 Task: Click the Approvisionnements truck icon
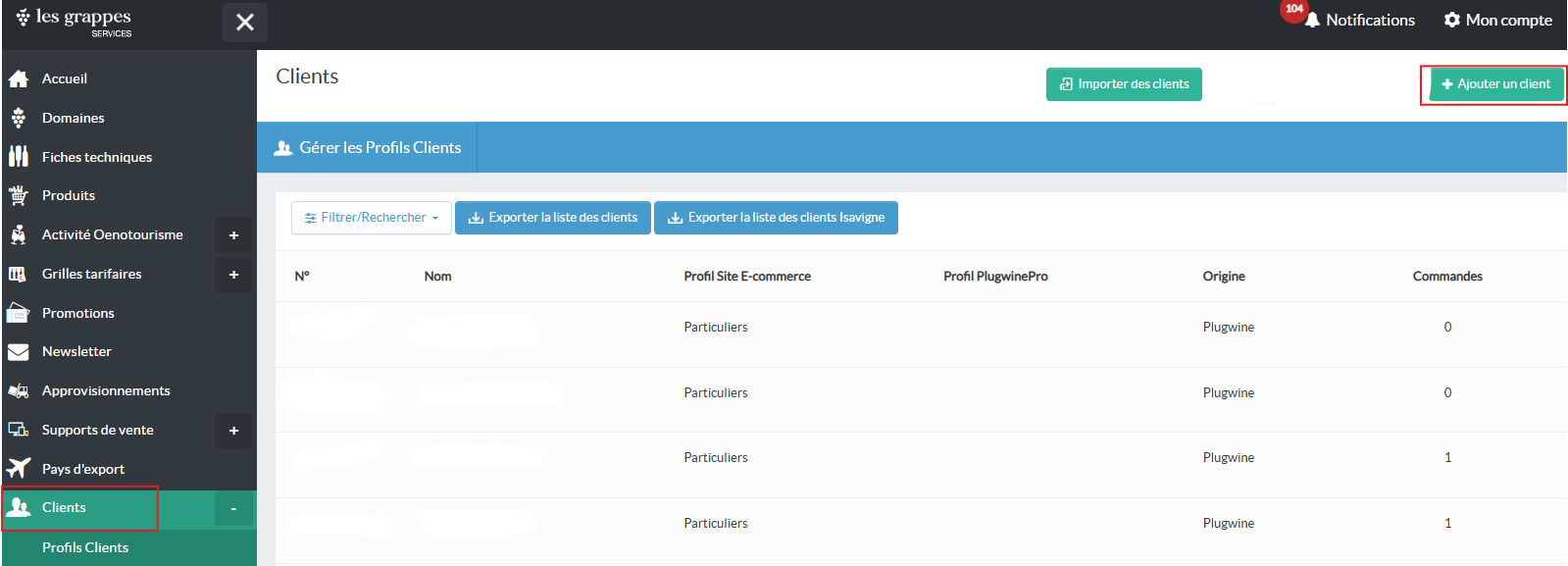coord(19,391)
